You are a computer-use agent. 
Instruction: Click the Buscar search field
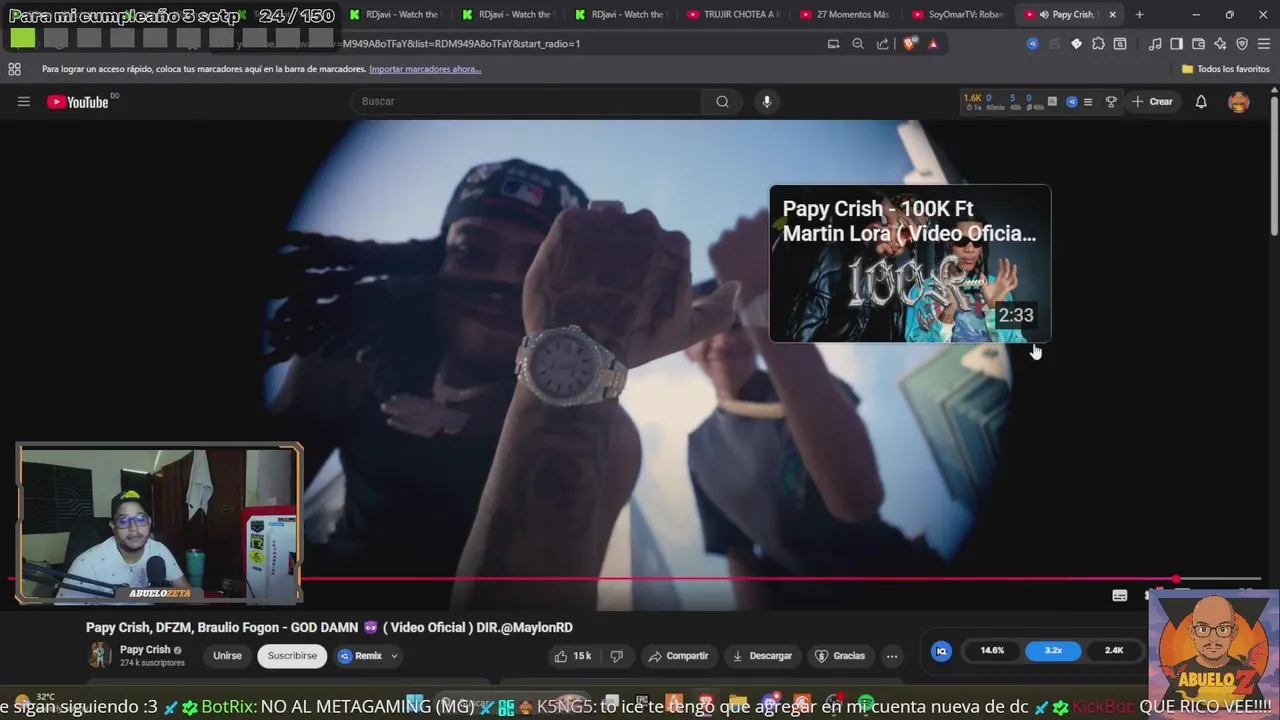[x=527, y=101]
